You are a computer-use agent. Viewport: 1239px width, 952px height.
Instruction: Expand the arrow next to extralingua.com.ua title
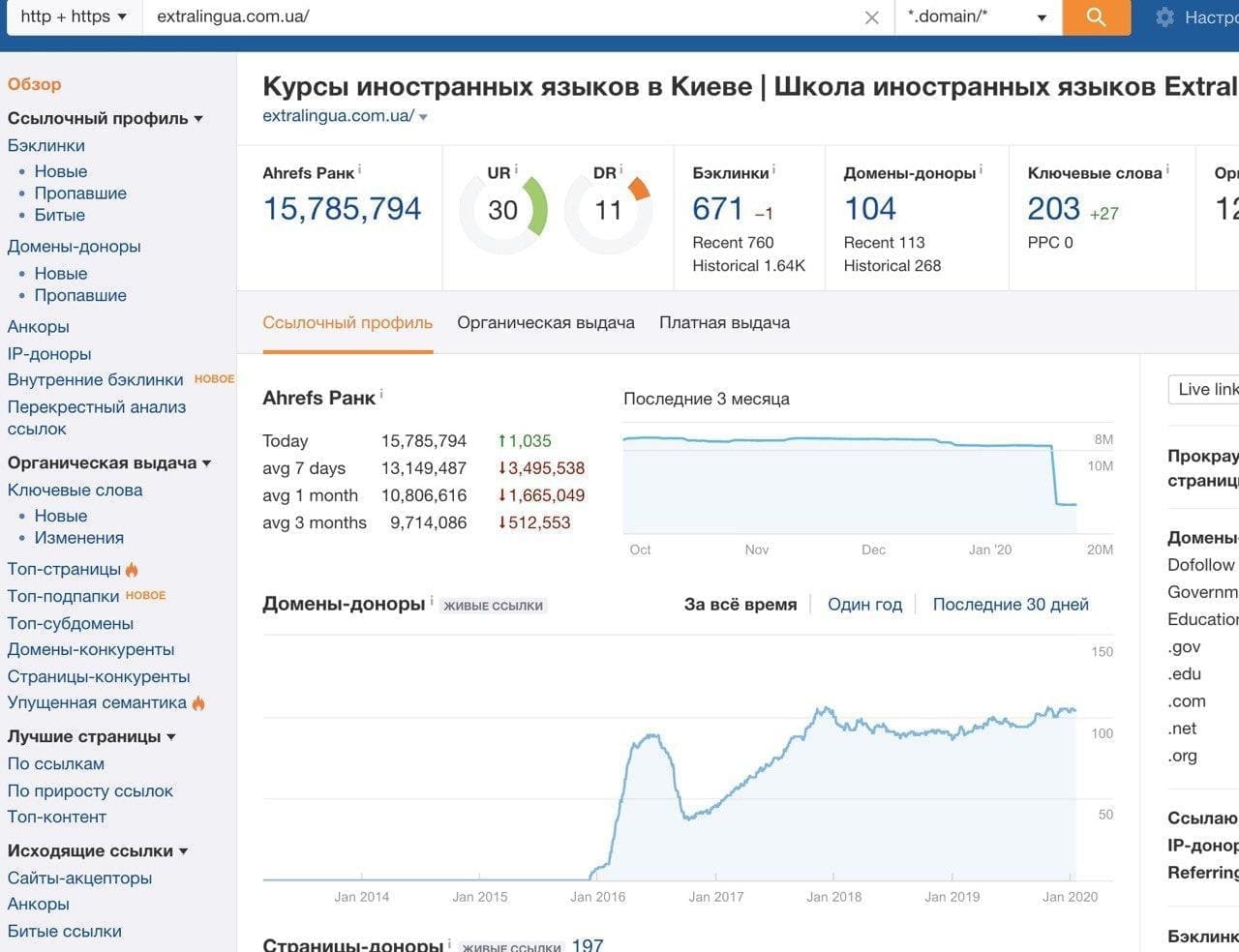tap(423, 115)
